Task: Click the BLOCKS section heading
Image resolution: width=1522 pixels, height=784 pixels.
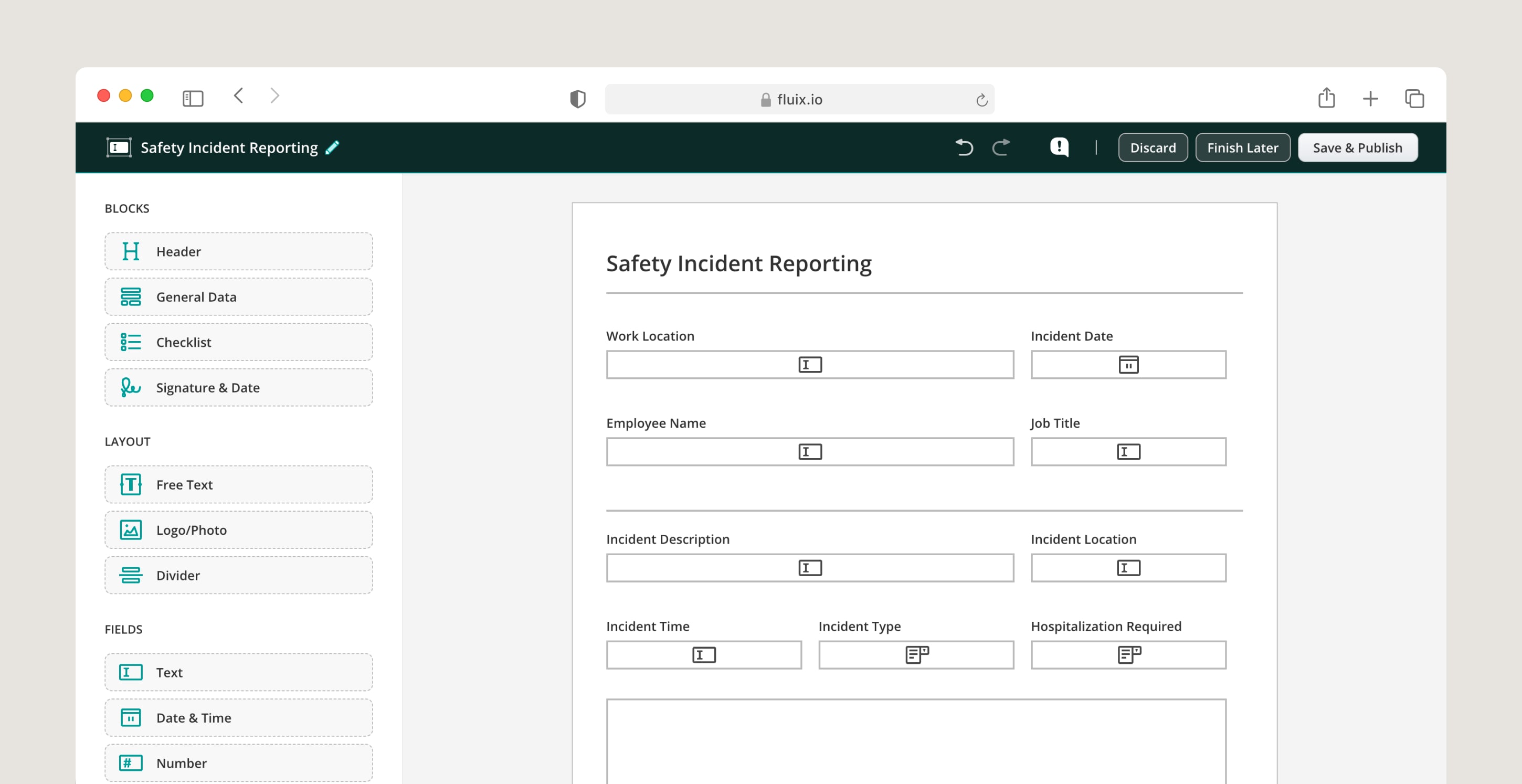Action: click(x=127, y=208)
